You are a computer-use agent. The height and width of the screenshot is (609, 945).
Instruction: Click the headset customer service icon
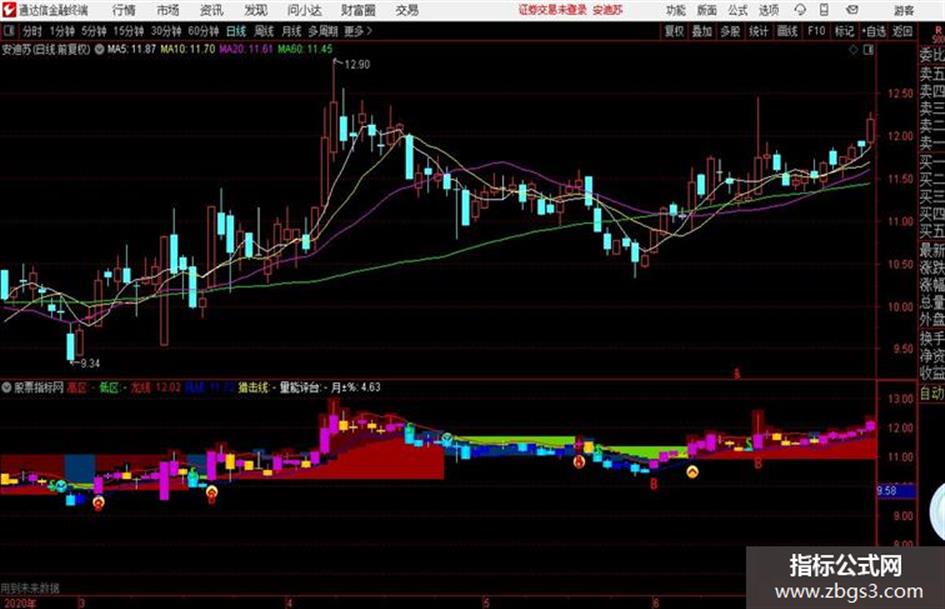pyautogui.click(x=800, y=10)
